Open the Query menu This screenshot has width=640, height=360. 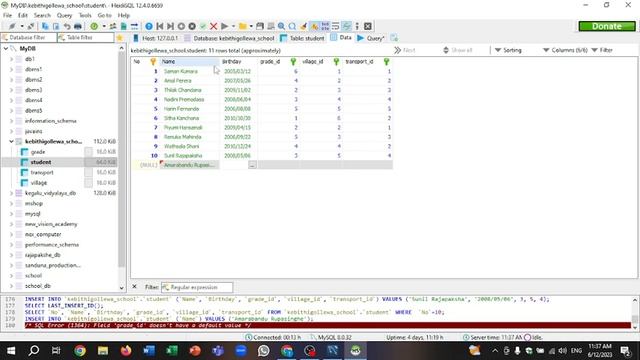64,15
